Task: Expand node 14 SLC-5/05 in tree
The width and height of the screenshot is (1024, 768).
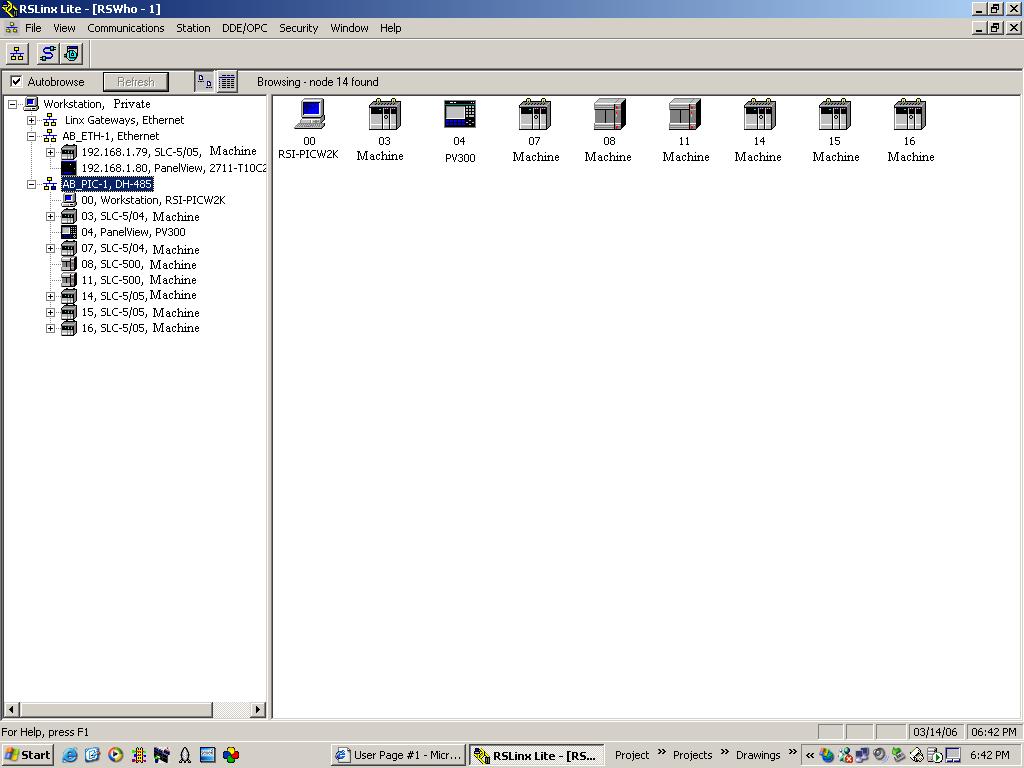Action: click(x=50, y=296)
